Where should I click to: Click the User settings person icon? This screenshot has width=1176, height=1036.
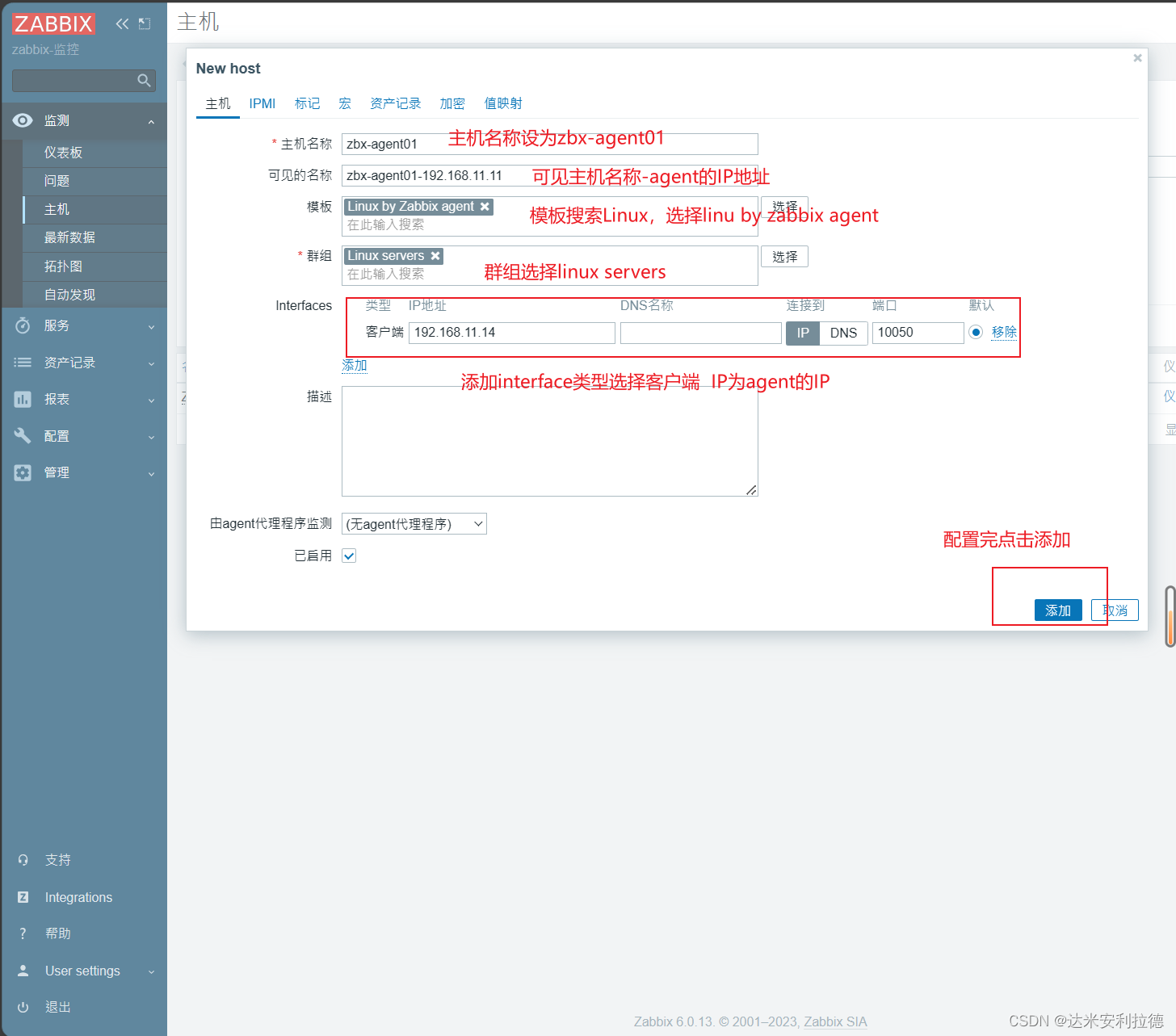tap(23, 971)
